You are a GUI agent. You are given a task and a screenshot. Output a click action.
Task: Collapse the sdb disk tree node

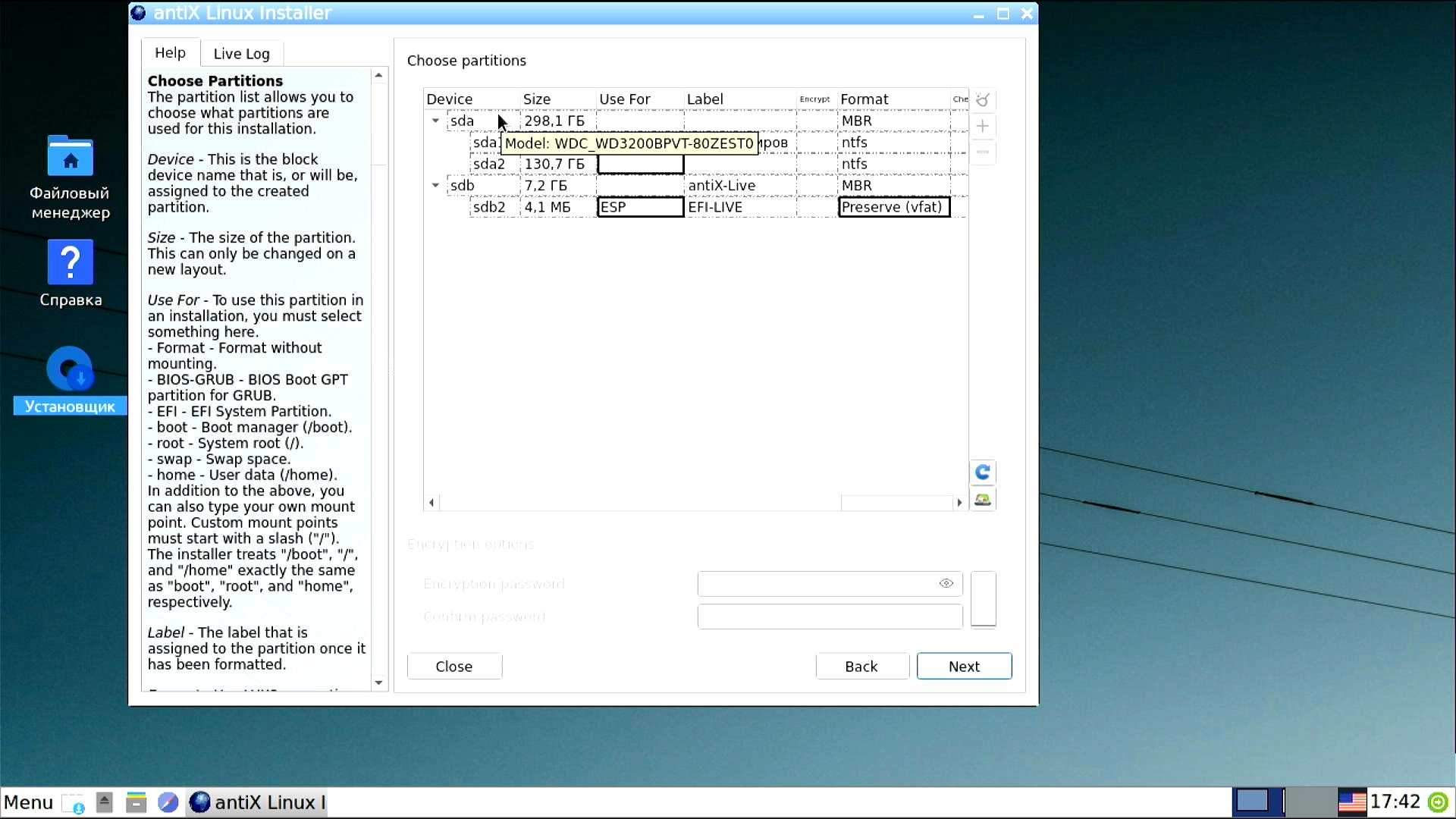pyautogui.click(x=435, y=185)
